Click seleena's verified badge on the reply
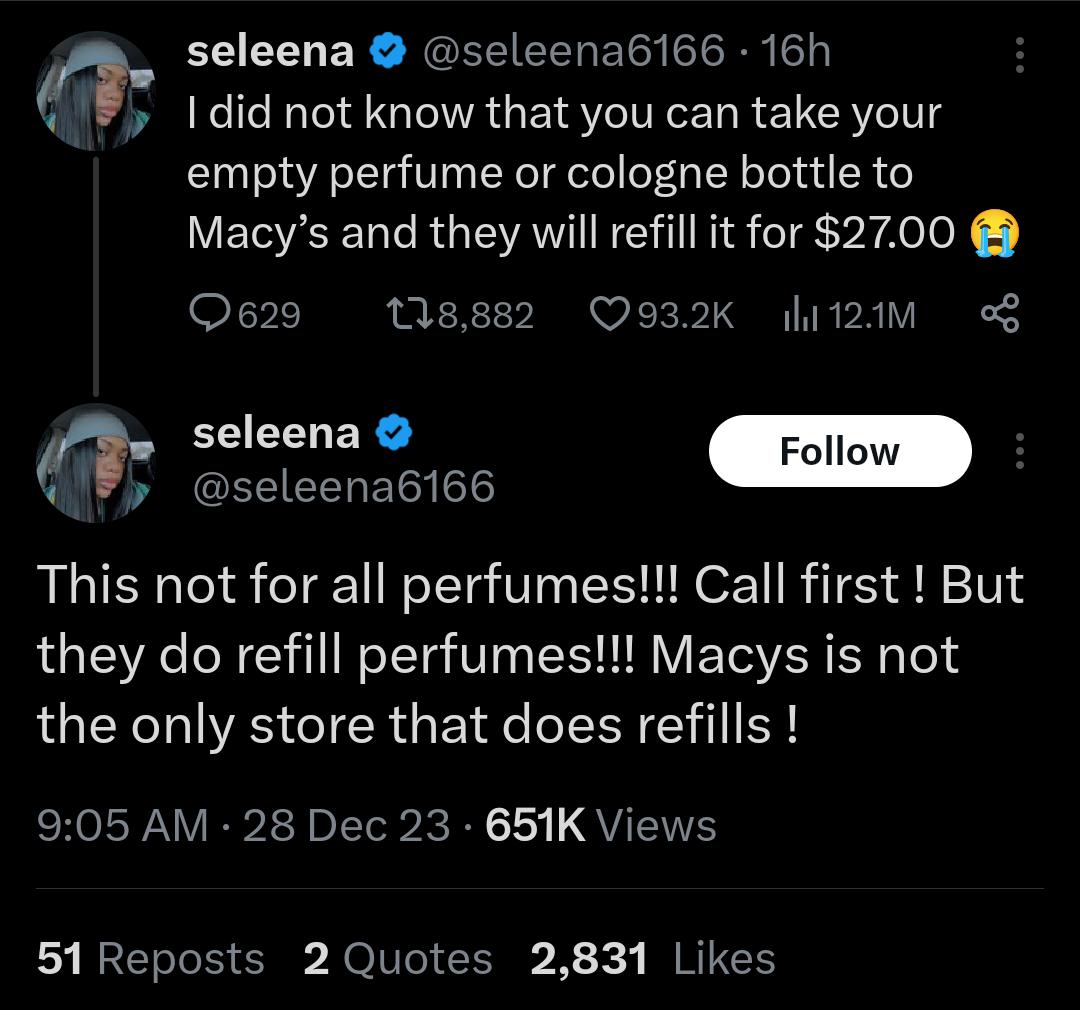Screen dimensions: 1080x1010 tap(396, 432)
